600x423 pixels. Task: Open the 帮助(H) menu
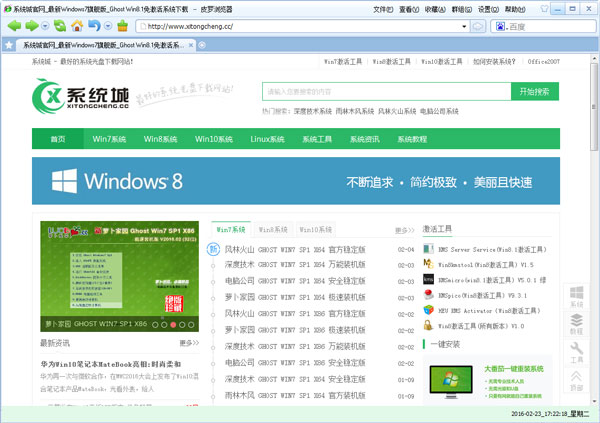tap(515, 9)
